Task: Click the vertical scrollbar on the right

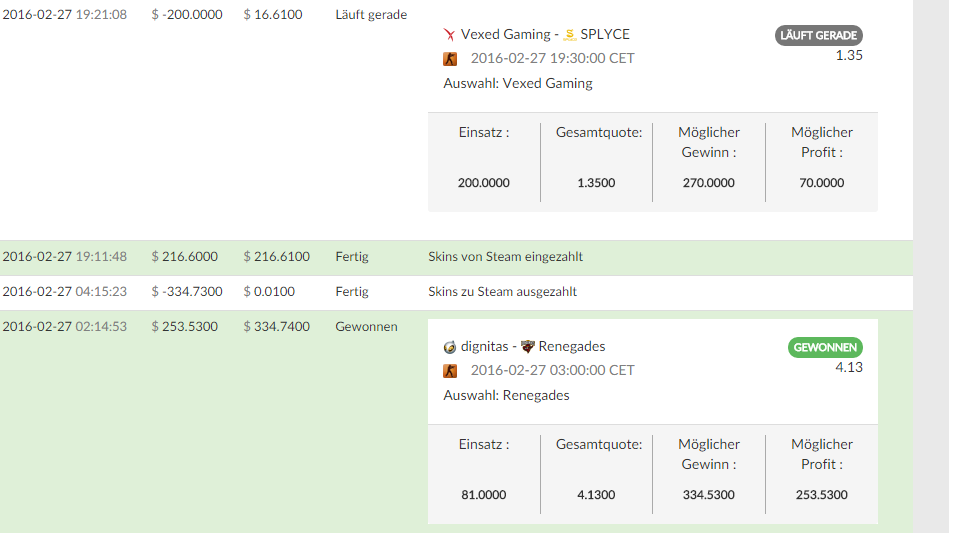Action: [933, 266]
